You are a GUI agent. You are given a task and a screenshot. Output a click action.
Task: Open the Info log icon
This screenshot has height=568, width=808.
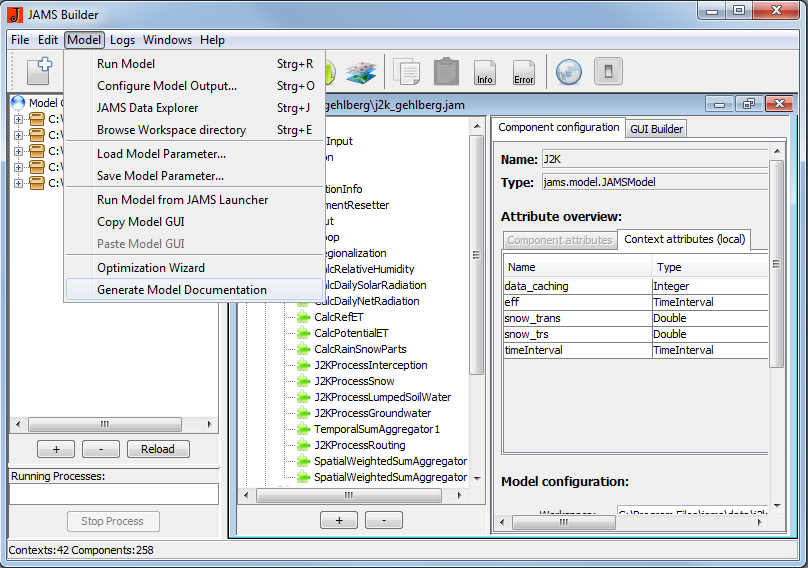click(485, 72)
